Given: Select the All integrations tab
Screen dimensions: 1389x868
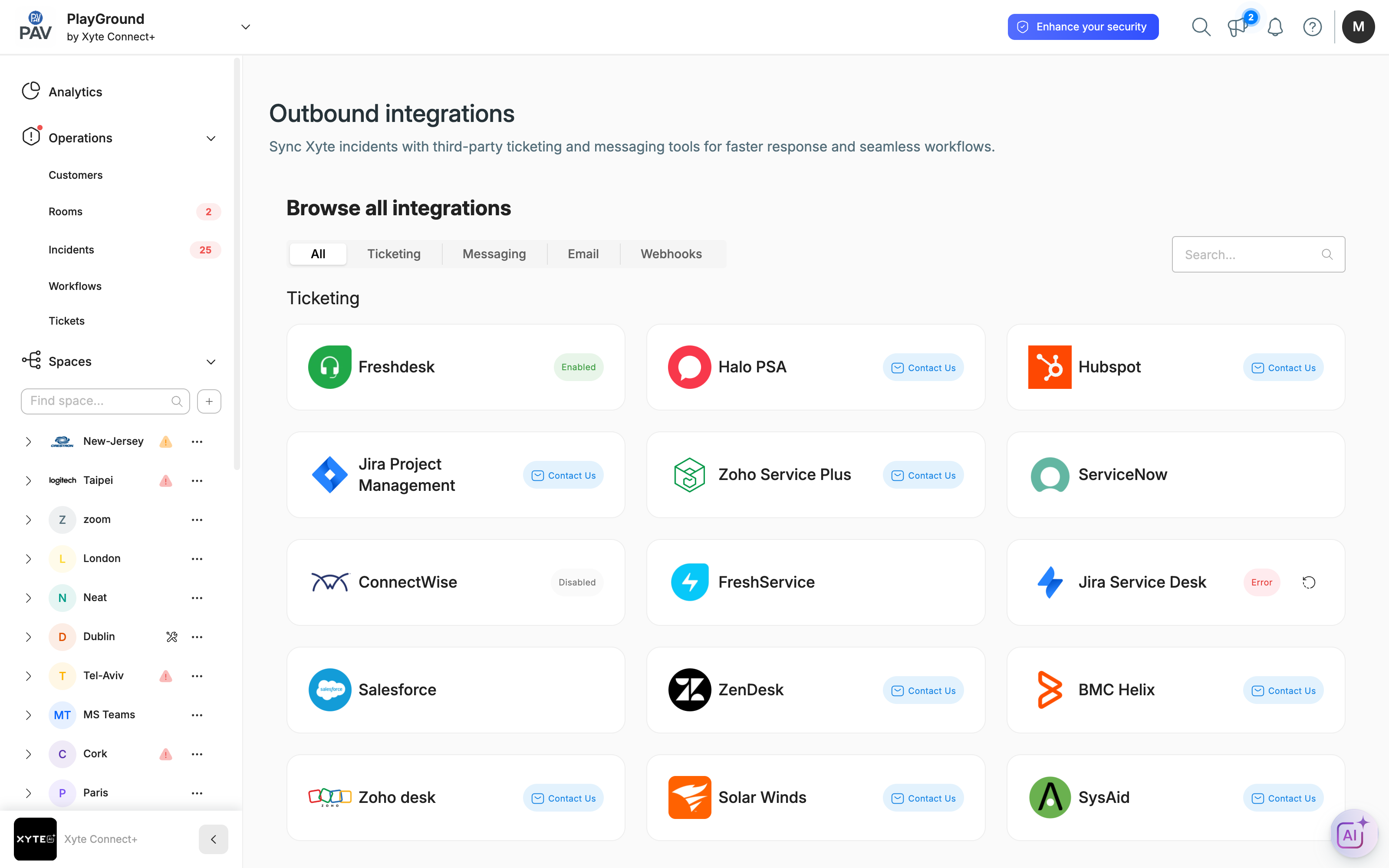Looking at the screenshot, I should pyautogui.click(x=318, y=254).
